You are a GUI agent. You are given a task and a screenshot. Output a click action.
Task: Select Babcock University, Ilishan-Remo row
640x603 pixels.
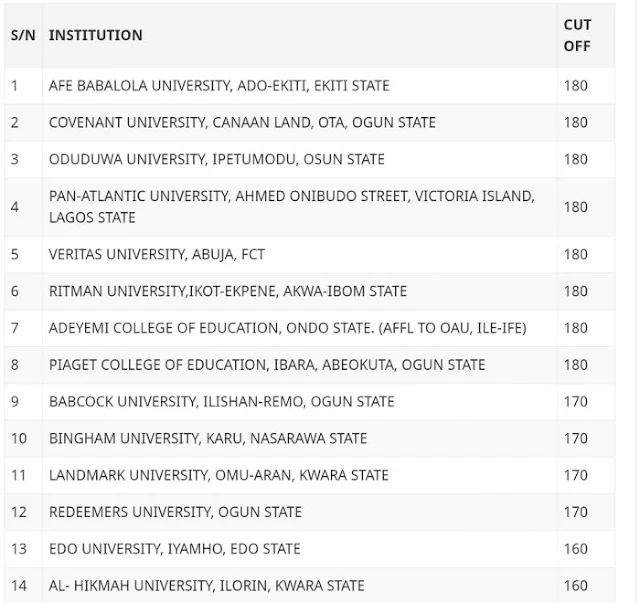[x=221, y=402]
